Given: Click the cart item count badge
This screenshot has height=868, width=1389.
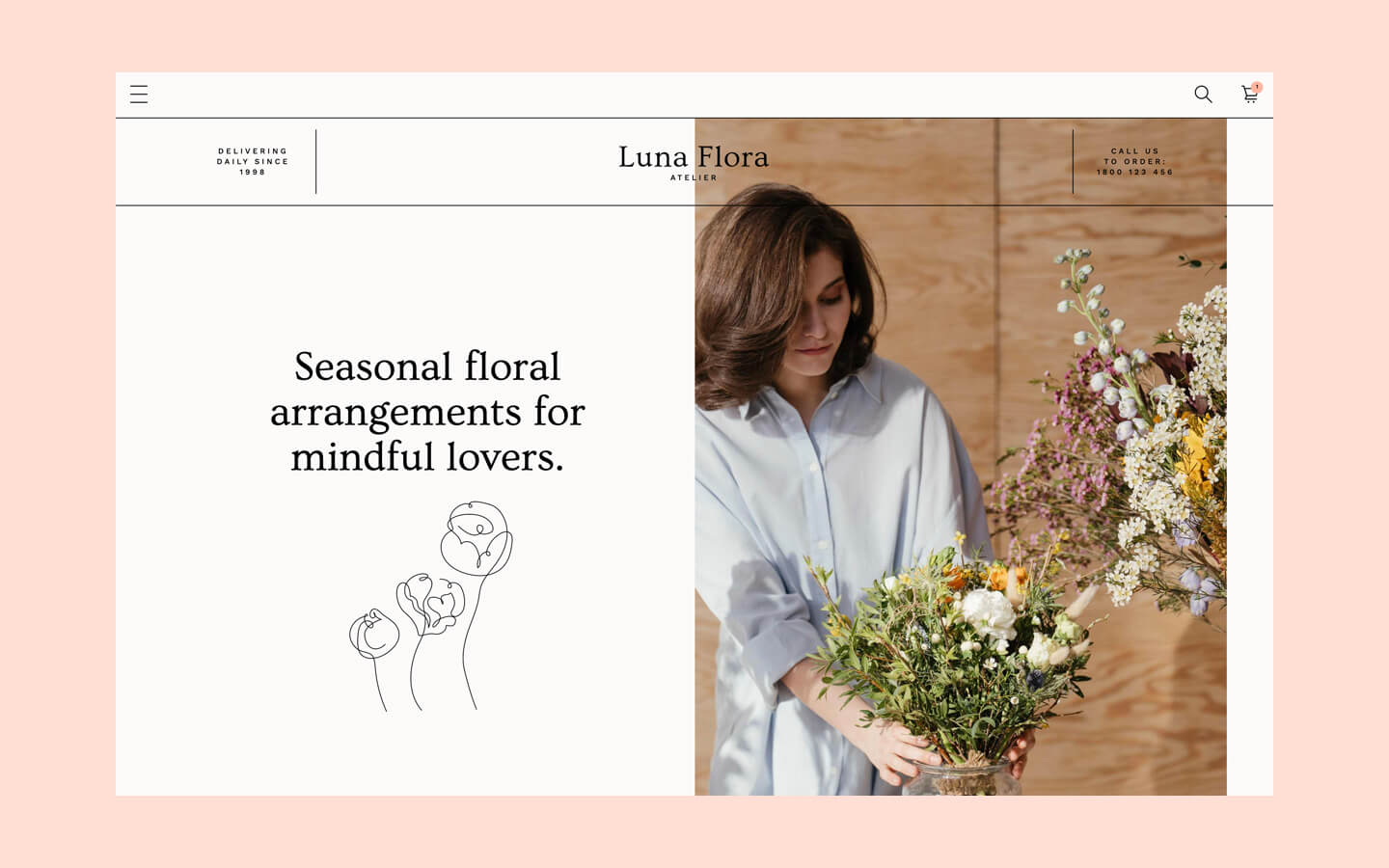Looking at the screenshot, I should (x=1257, y=87).
